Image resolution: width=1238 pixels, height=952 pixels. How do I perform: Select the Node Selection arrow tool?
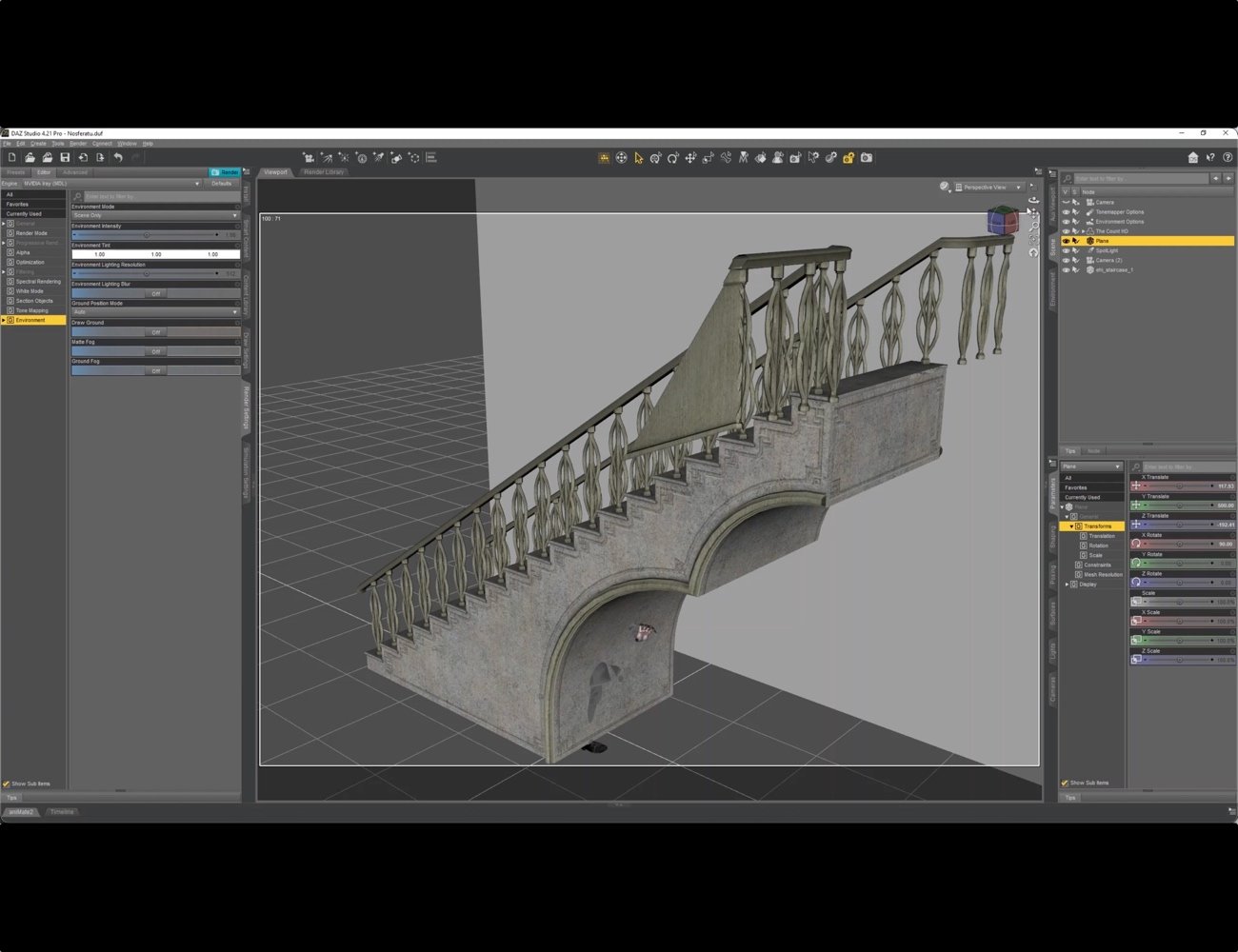[638, 158]
